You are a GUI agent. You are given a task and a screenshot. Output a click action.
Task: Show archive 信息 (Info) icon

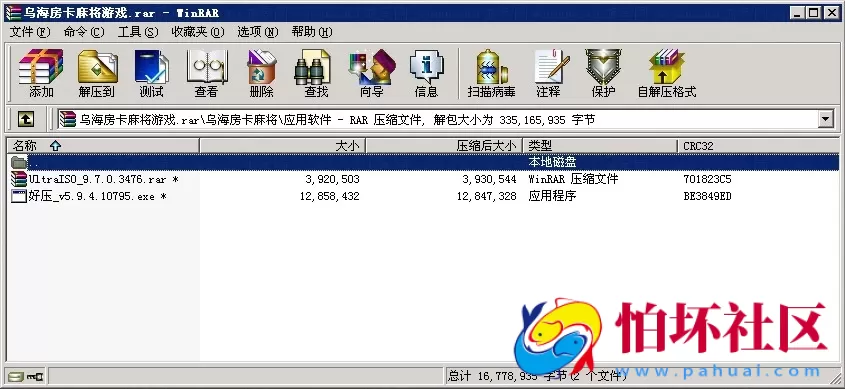tap(426, 73)
